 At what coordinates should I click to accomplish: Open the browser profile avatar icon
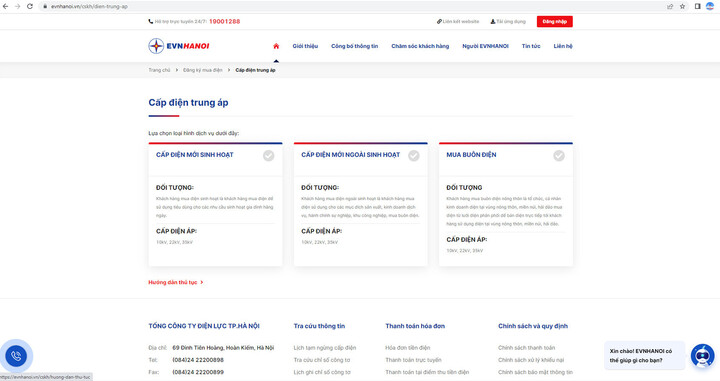(x=709, y=6)
